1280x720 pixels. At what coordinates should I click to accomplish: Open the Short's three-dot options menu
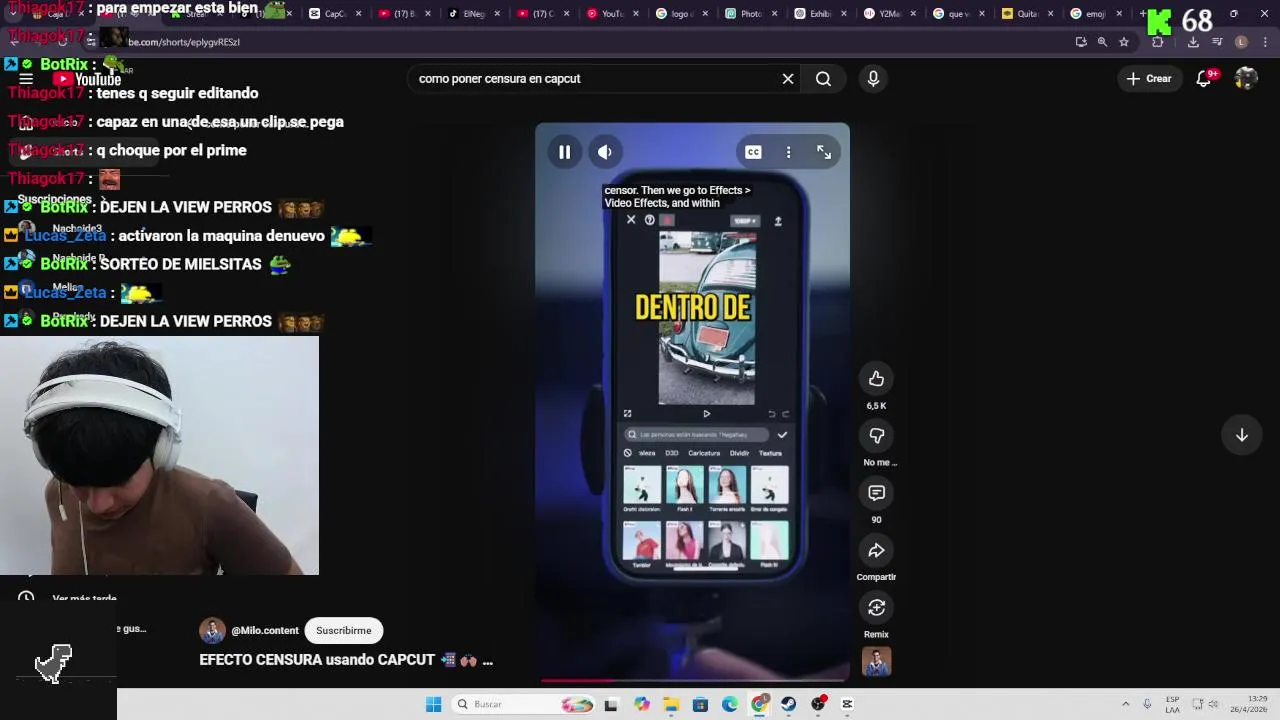(788, 152)
